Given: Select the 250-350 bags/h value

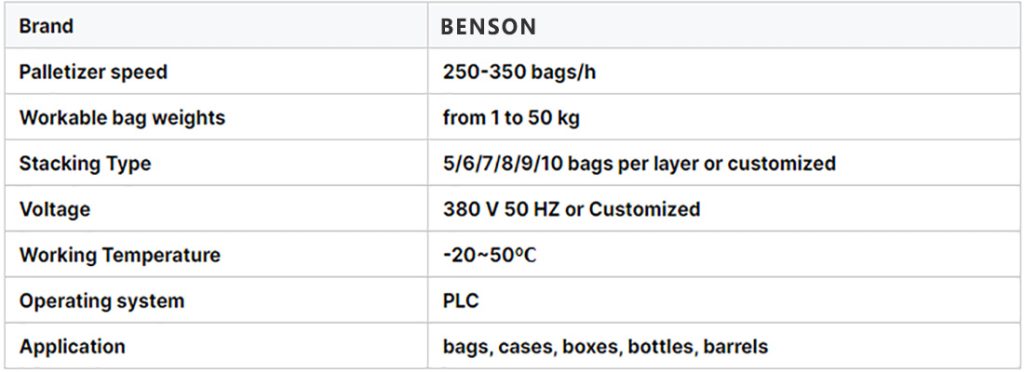Looking at the screenshot, I should coord(519,72).
